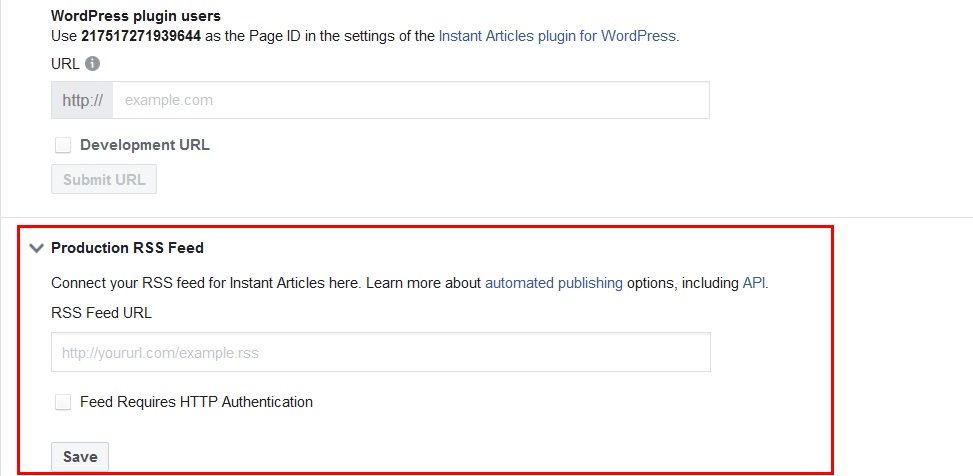The height and width of the screenshot is (476, 973).
Task: Click into the RSS Feed URL text box
Action: (380, 352)
